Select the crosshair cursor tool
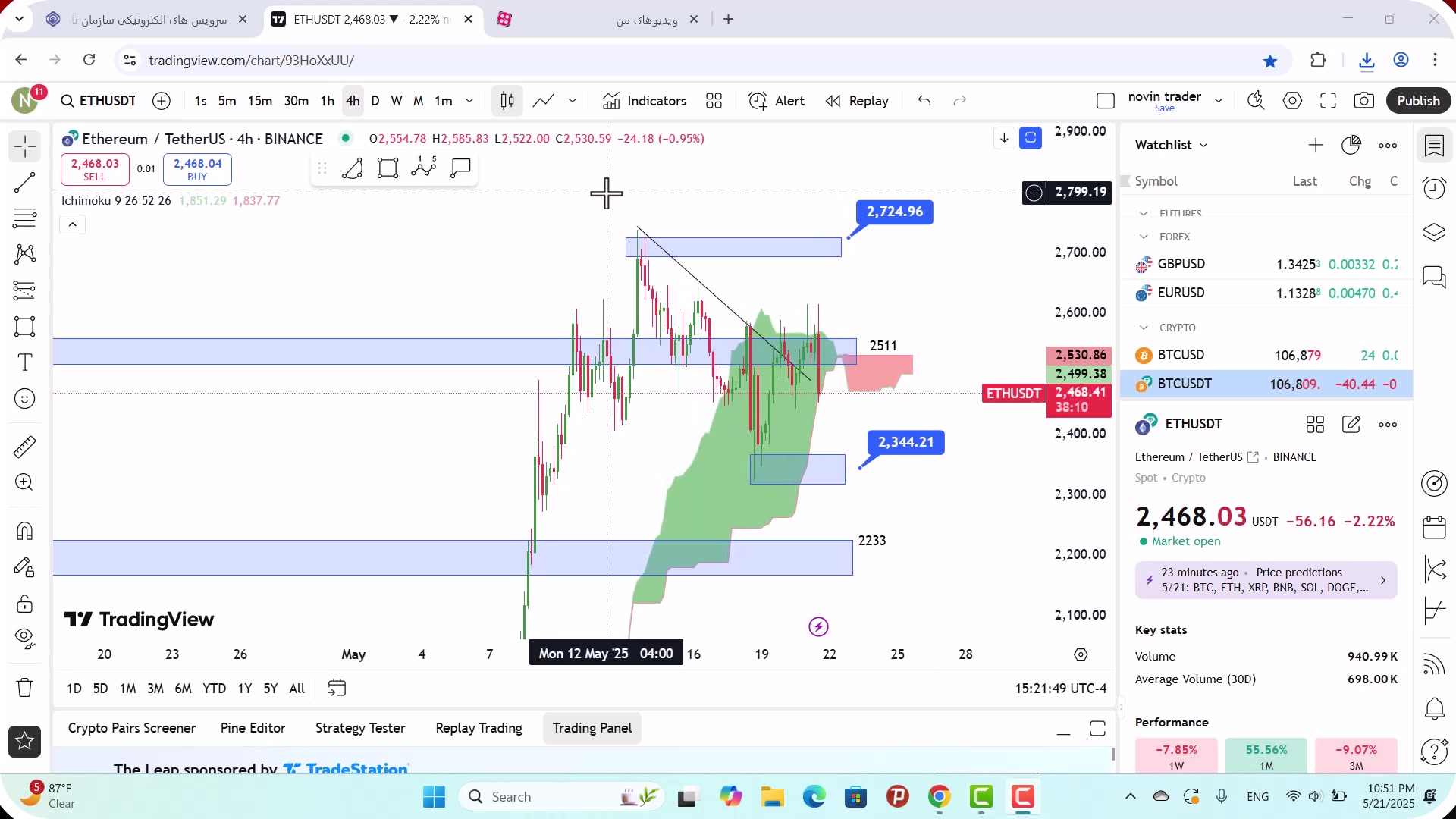This screenshot has width=1456, height=819. [x=25, y=146]
